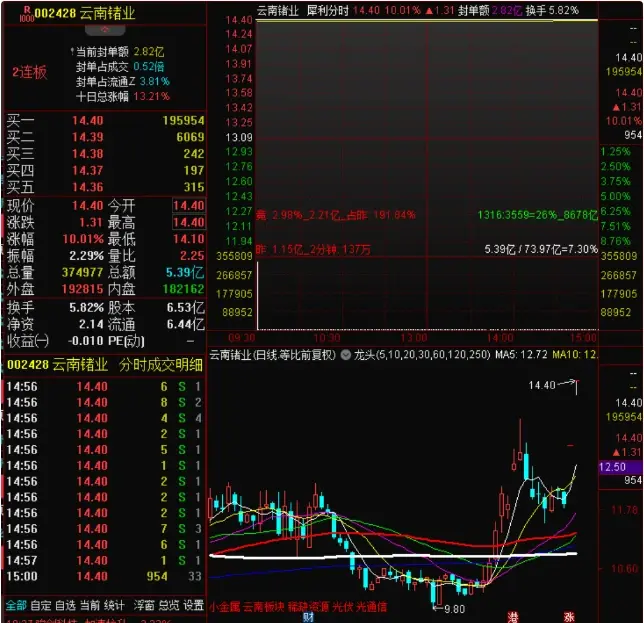Click the 2连板 consecutive limit-up label
644x623 pixels.
tap(28, 72)
